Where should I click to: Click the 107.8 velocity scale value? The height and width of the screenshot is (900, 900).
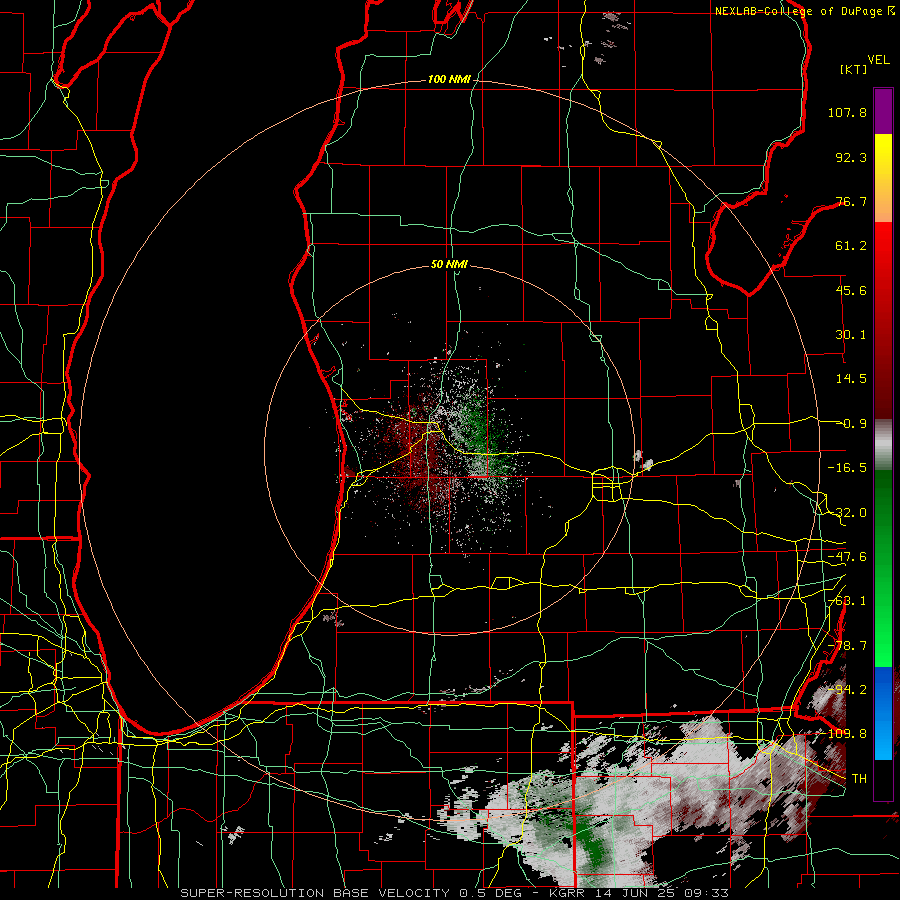847,112
